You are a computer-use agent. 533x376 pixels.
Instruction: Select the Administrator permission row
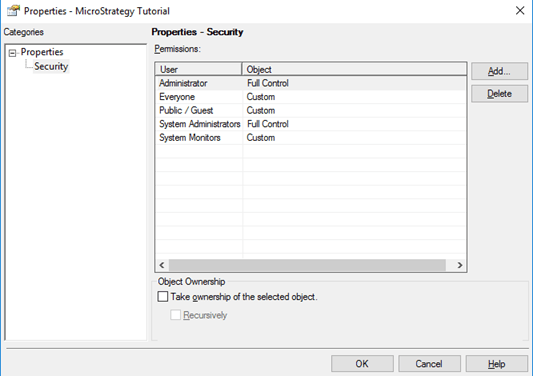pos(311,83)
